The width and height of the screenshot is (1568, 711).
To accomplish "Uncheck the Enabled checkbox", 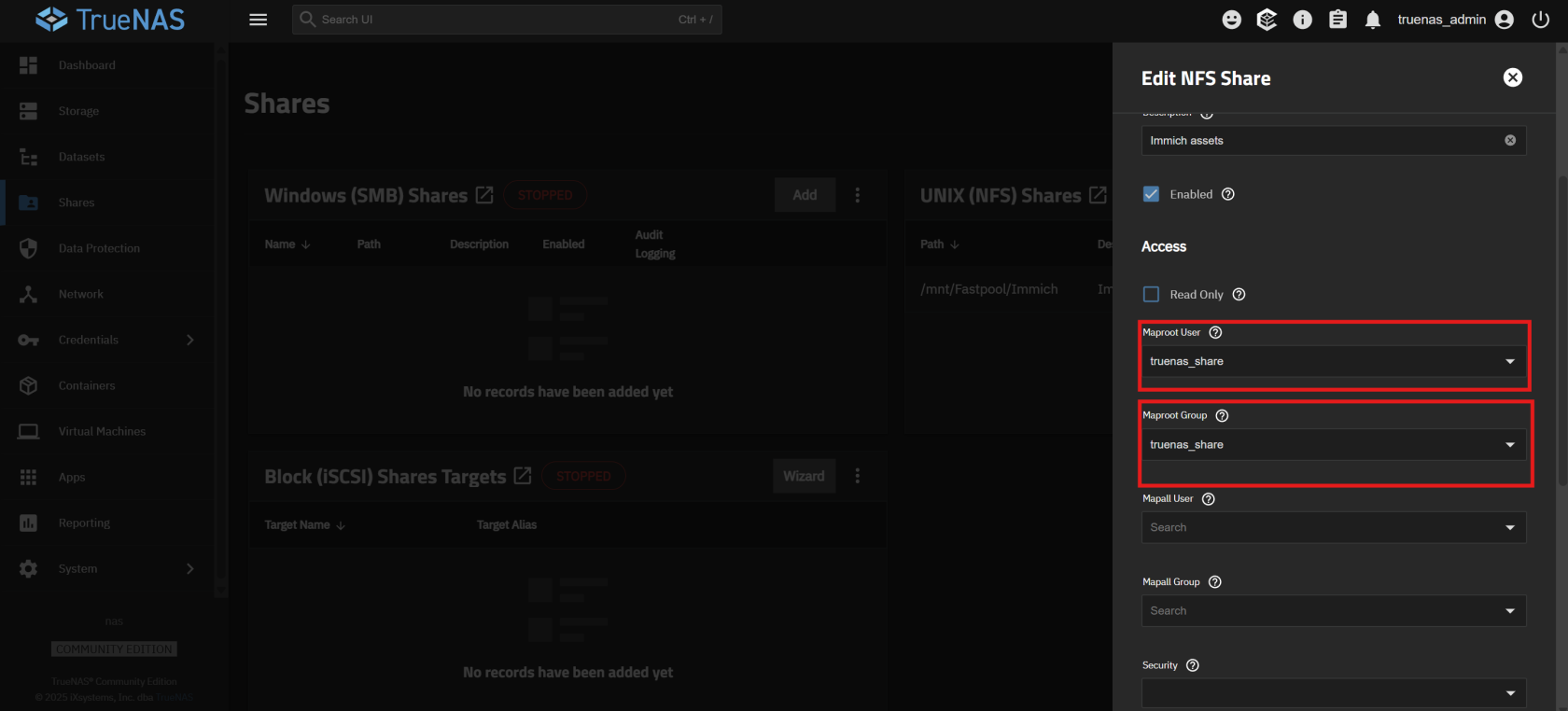I will (x=1152, y=194).
